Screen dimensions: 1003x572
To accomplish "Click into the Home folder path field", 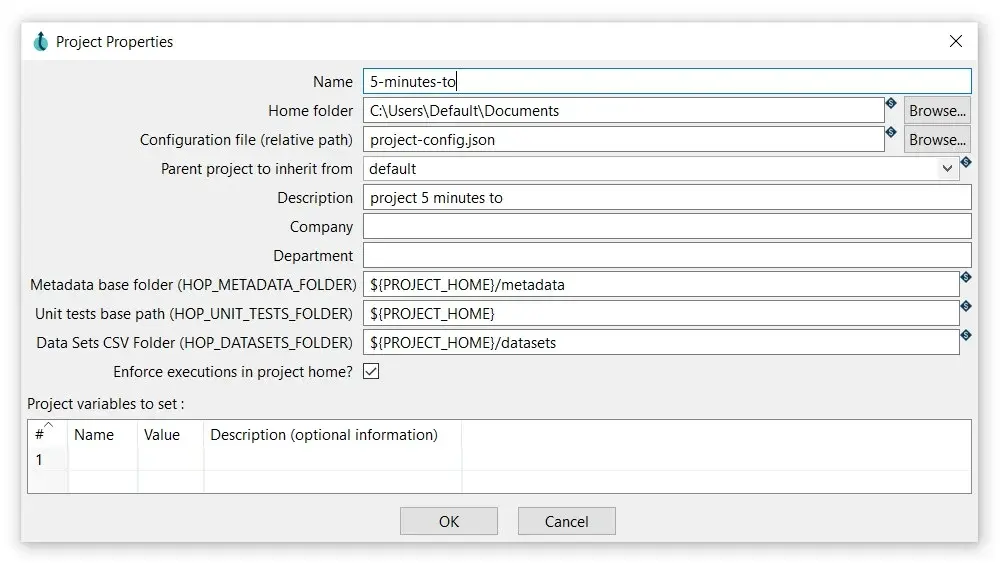I will click(624, 111).
